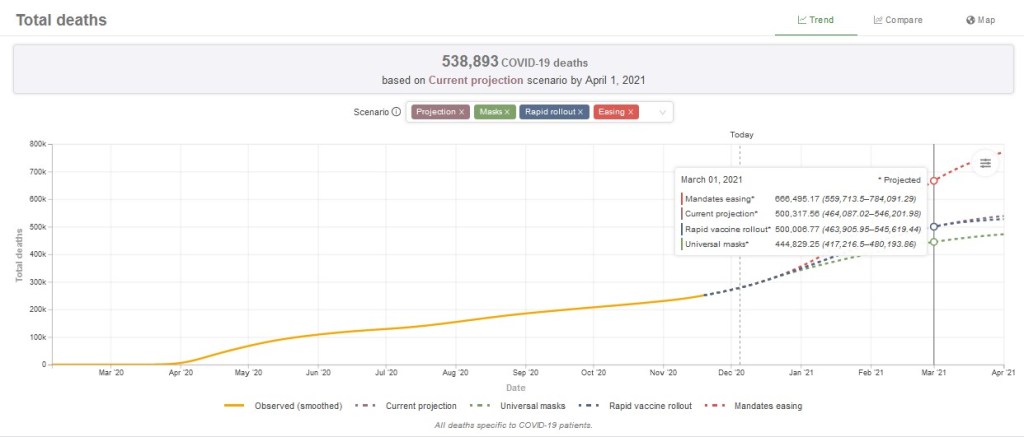Click the Compare chart icon
Screen dimensions: 1024x437
click(878, 20)
